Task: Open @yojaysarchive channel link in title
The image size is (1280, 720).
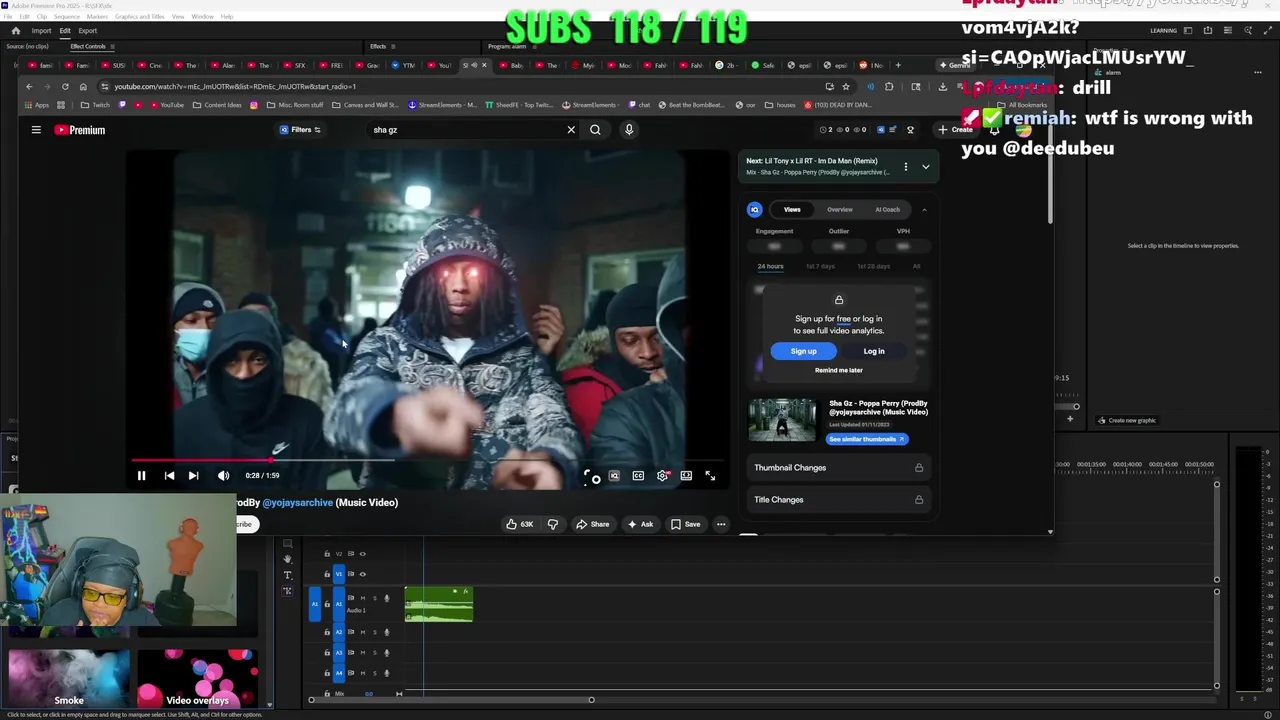Action: [x=297, y=502]
